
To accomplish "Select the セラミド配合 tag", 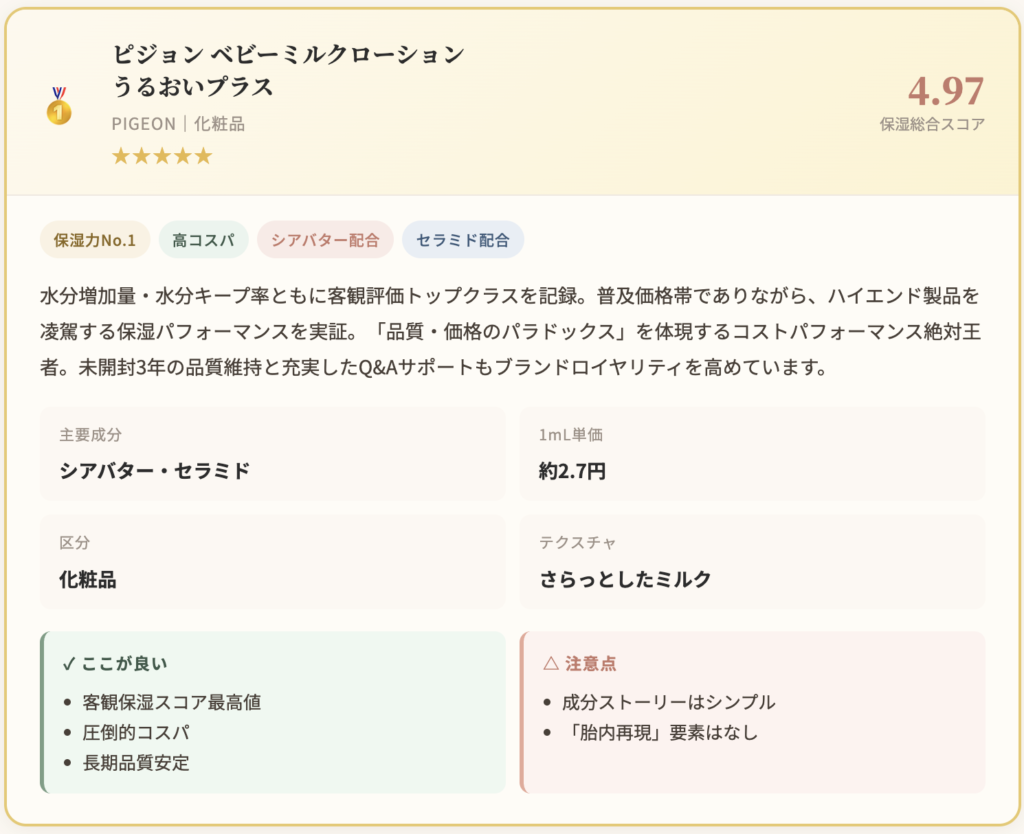I will click(463, 240).
